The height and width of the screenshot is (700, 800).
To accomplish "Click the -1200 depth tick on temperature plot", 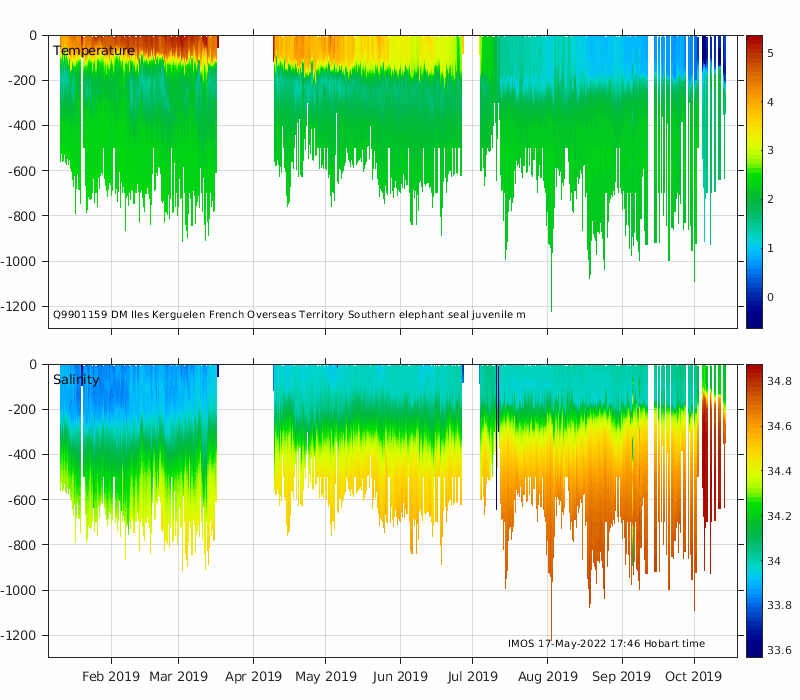I will pos(18,307).
